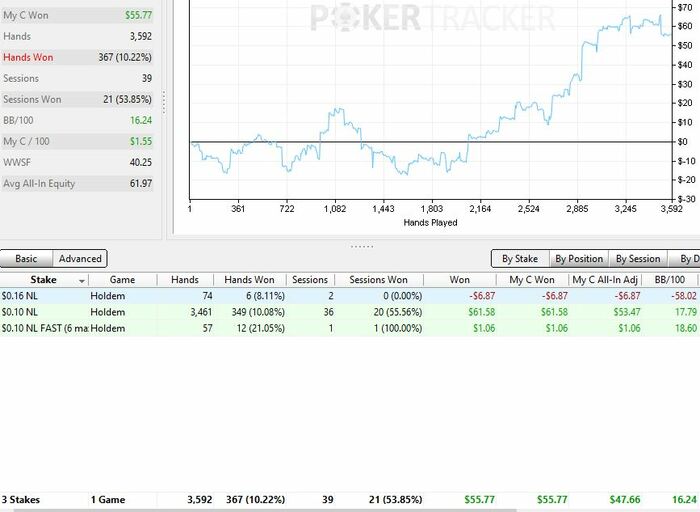Click the 17.79 BB/100 cell
Screen dimensions: 700x512
tap(686, 312)
